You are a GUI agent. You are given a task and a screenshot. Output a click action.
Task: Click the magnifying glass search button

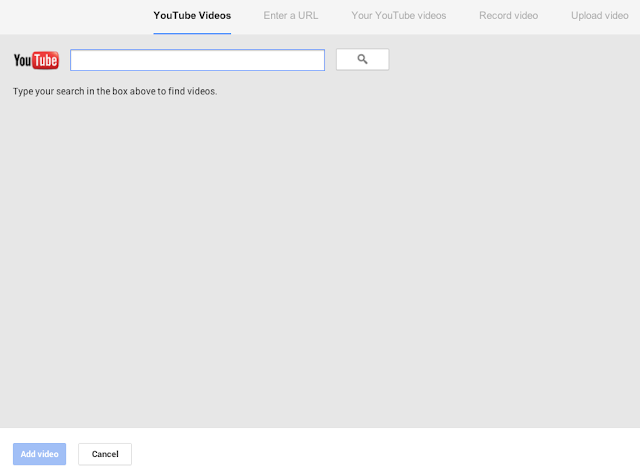(x=362, y=60)
